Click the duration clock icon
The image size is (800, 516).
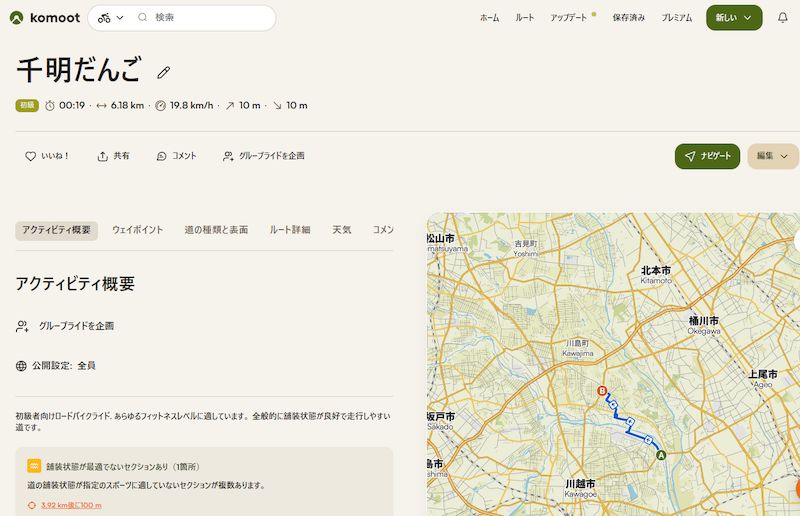[x=49, y=106]
